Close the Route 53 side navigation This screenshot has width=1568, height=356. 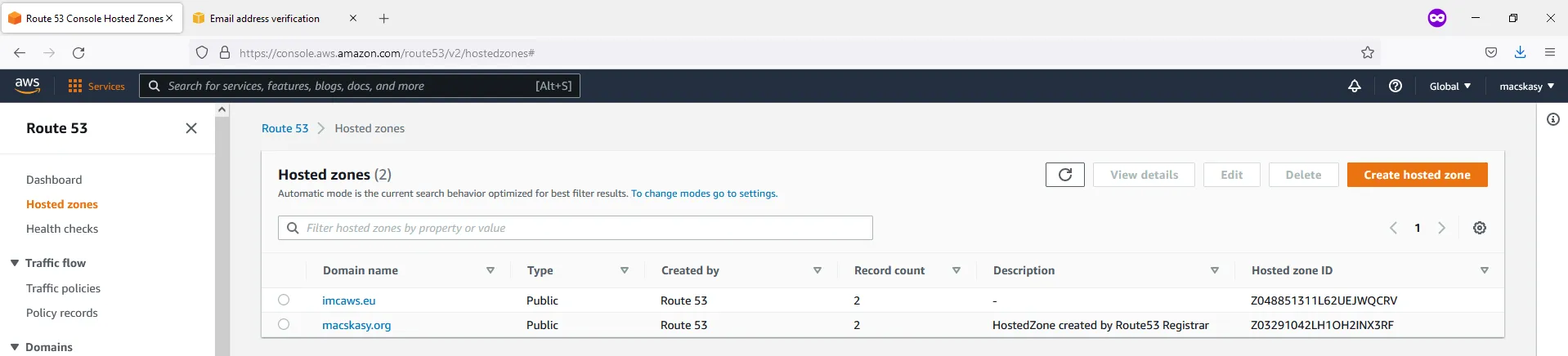click(x=191, y=128)
